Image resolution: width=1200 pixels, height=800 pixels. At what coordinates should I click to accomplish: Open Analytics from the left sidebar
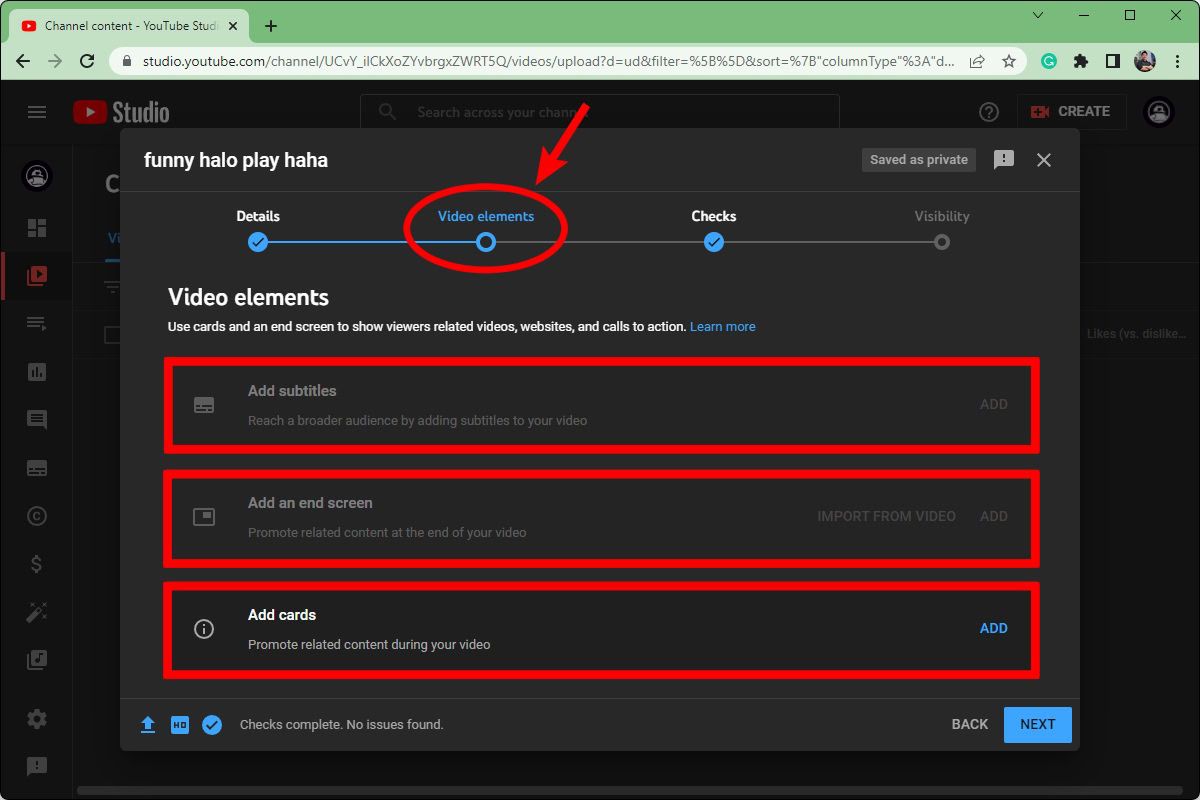pos(37,372)
